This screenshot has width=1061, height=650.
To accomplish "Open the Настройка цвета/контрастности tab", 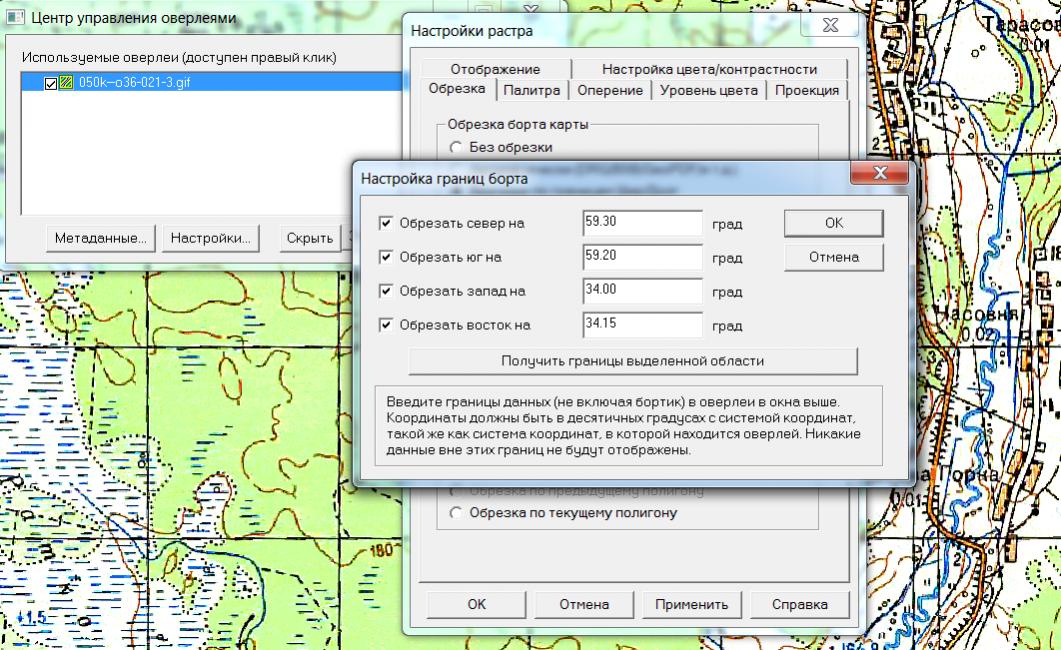I will pos(709,69).
